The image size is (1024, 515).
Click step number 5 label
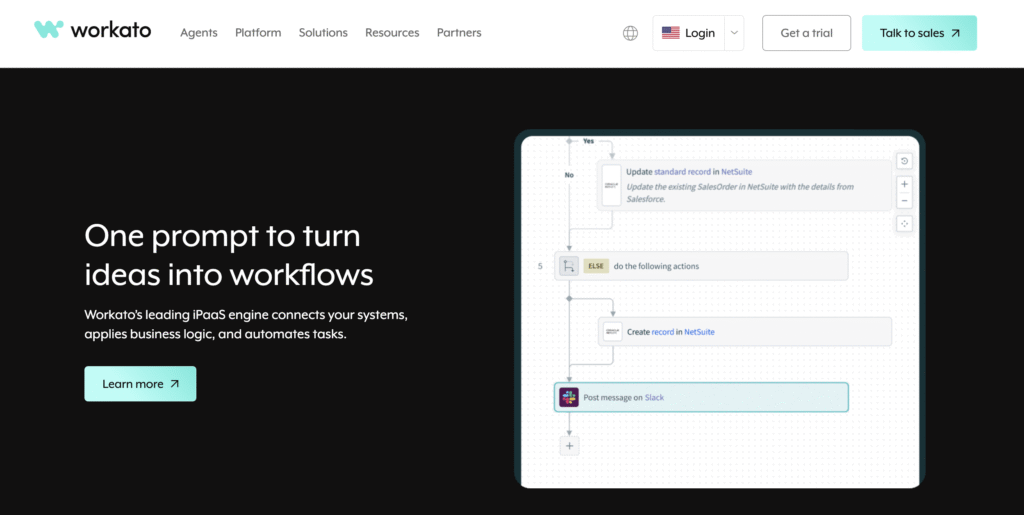pos(539,266)
